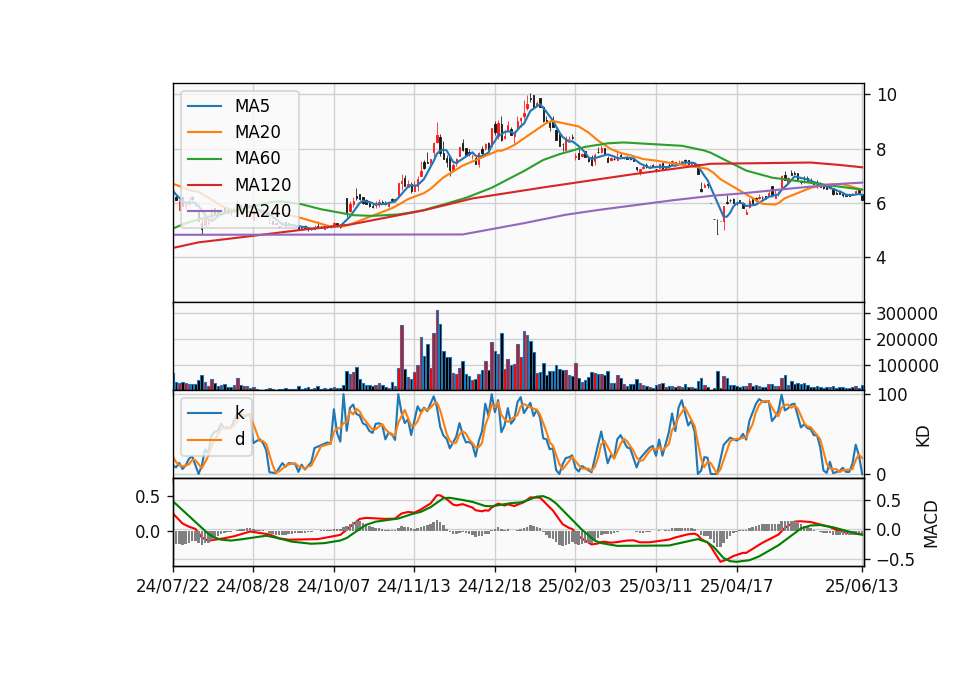
Task: Click the MA240 legend label
Action: (x=263, y=211)
